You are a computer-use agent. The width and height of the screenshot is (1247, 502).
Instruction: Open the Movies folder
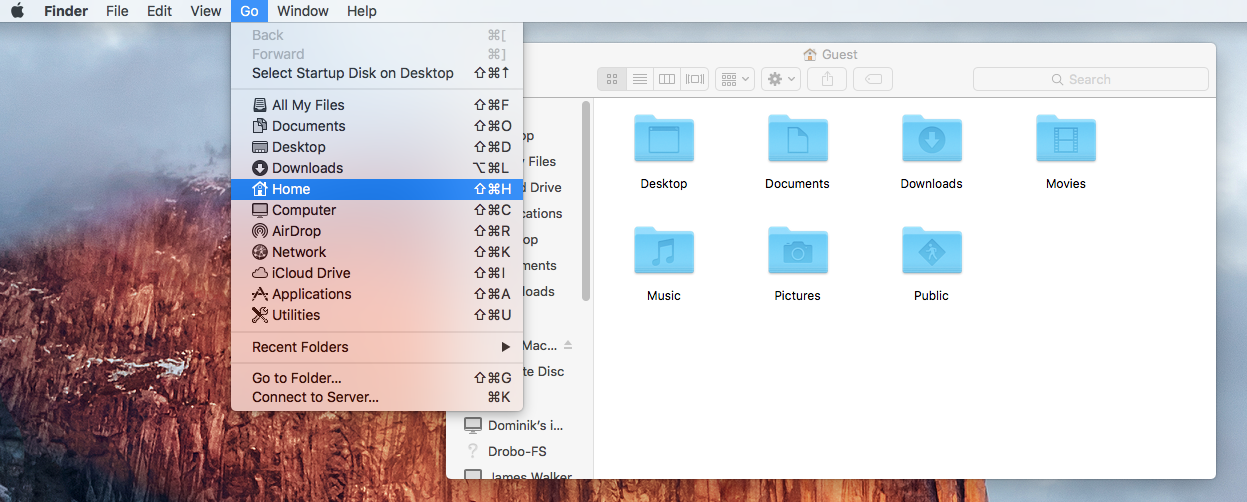tap(1065, 140)
